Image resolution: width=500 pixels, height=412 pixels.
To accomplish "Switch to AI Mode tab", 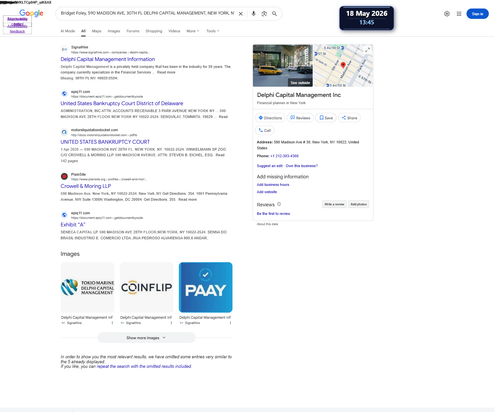I will coord(68,31).
